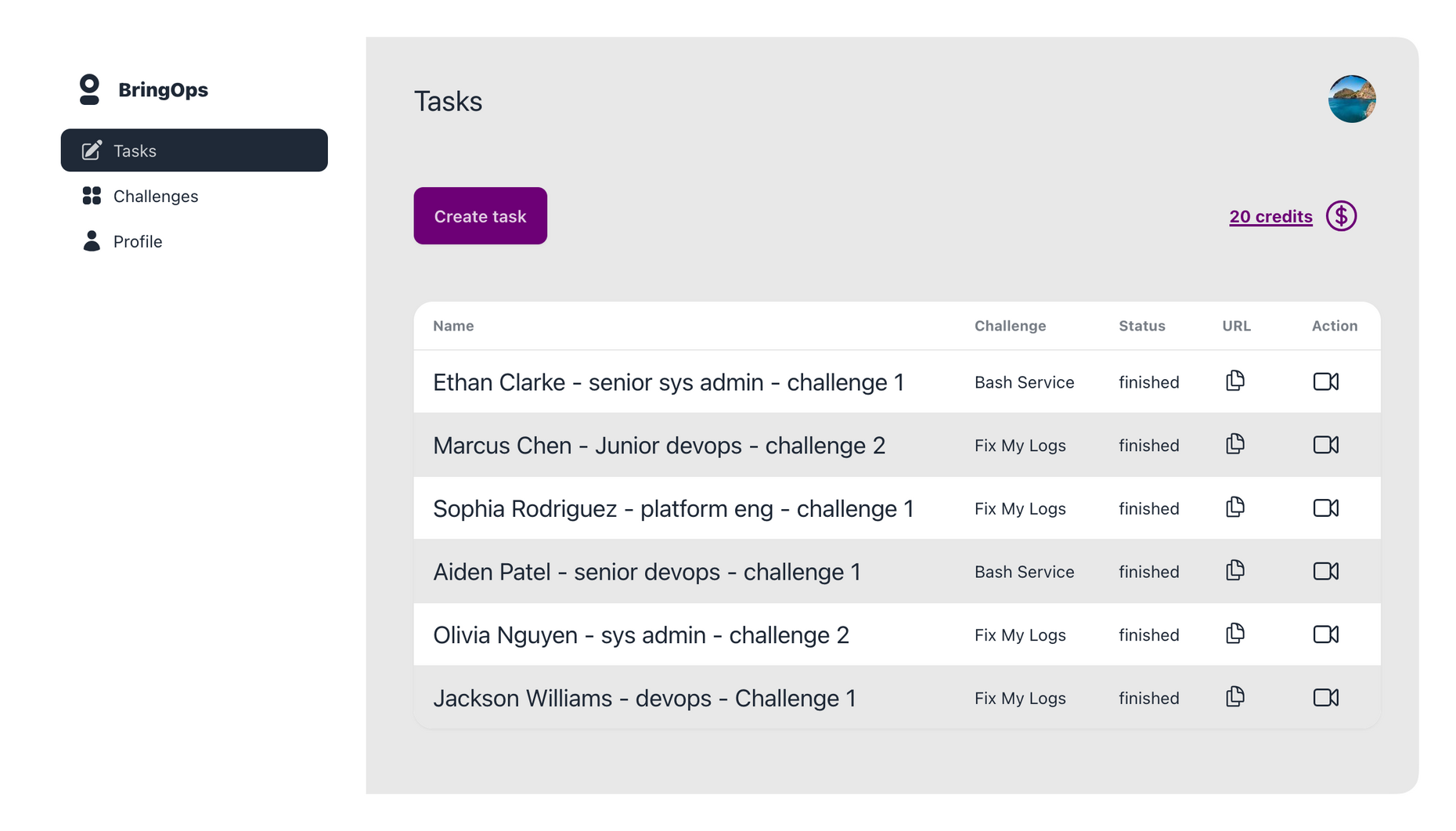Open video recording for Olivia Nguyen task
1456x831 pixels.
(1325, 634)
